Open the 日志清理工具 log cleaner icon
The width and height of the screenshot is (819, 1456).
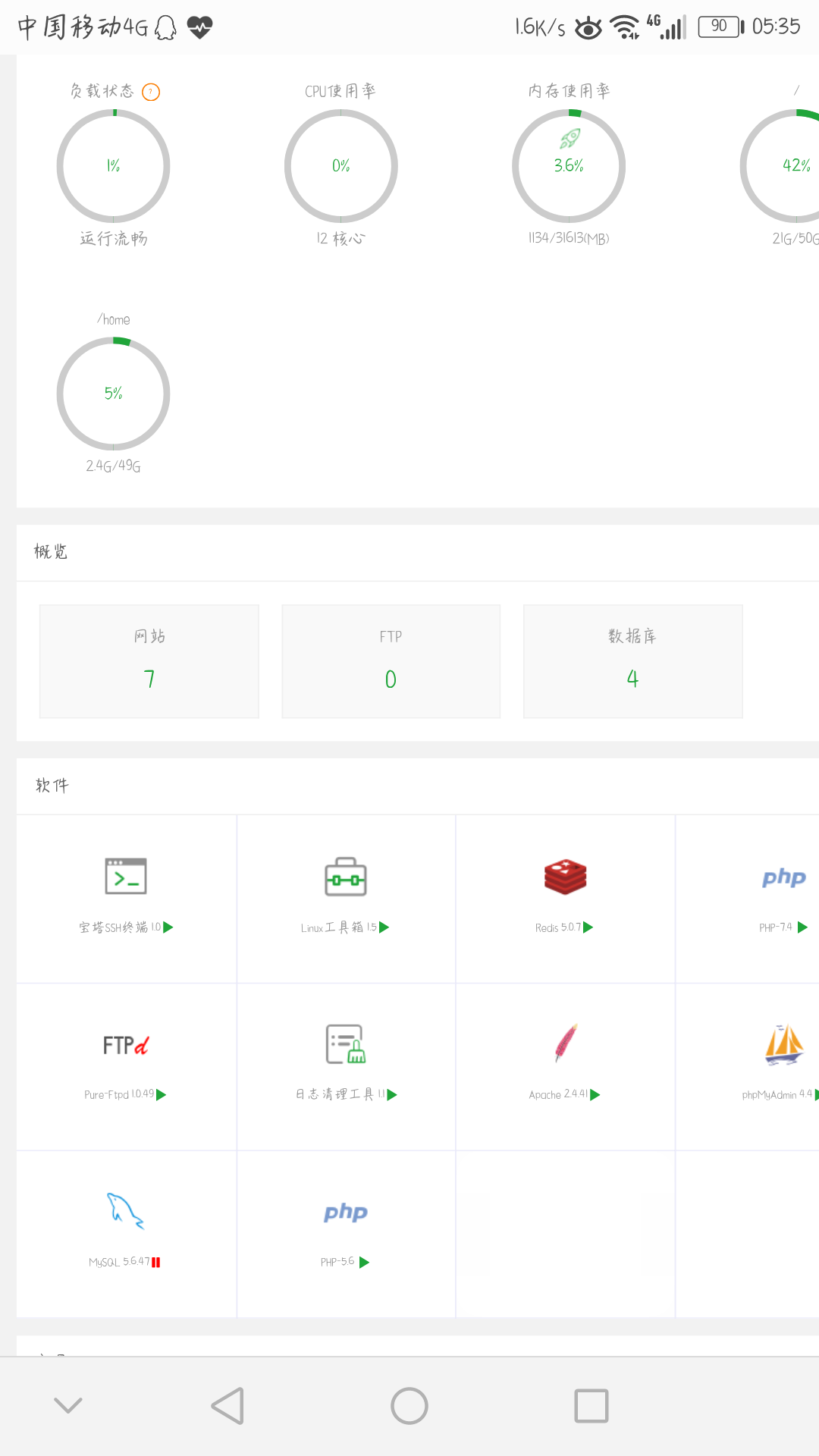[346, 1044]
